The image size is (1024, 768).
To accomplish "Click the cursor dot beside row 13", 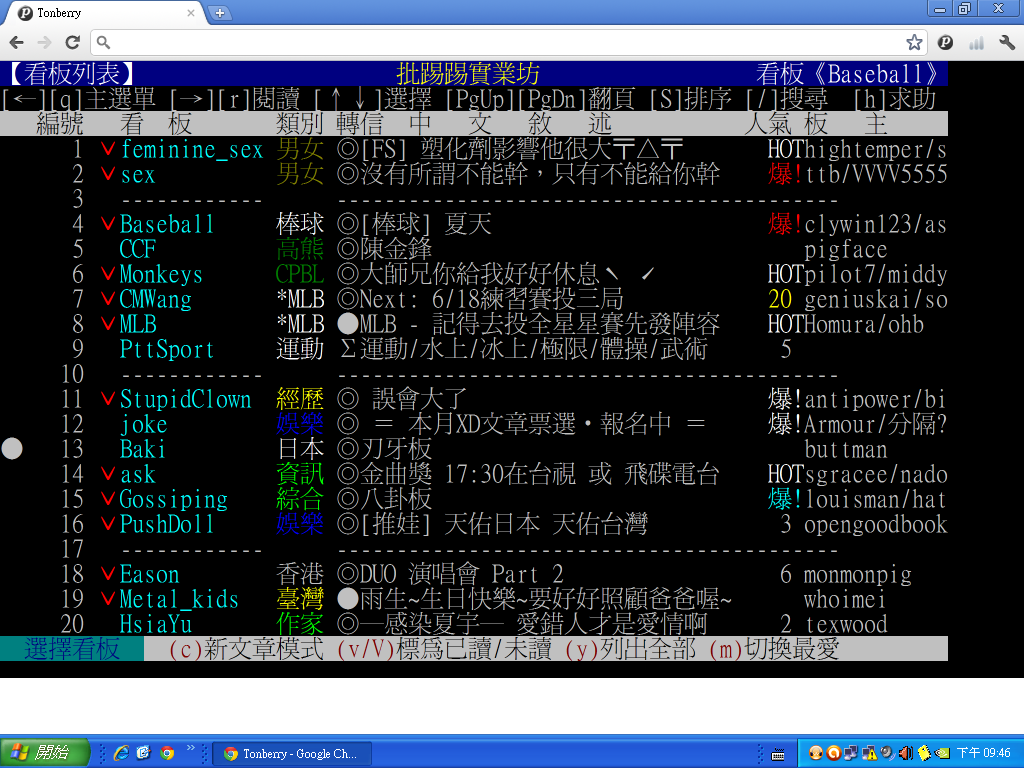I will [x=12, y=449].
